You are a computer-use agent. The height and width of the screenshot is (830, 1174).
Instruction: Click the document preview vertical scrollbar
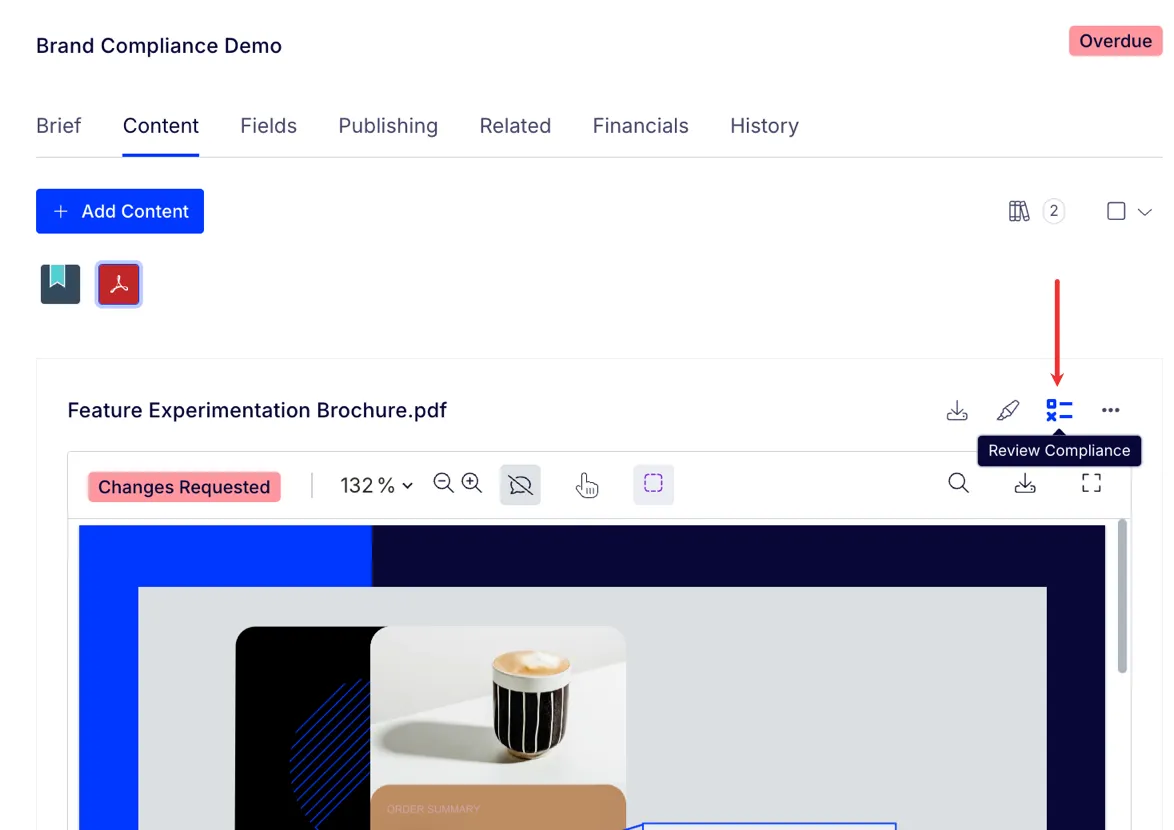[x=1122, y=596]
